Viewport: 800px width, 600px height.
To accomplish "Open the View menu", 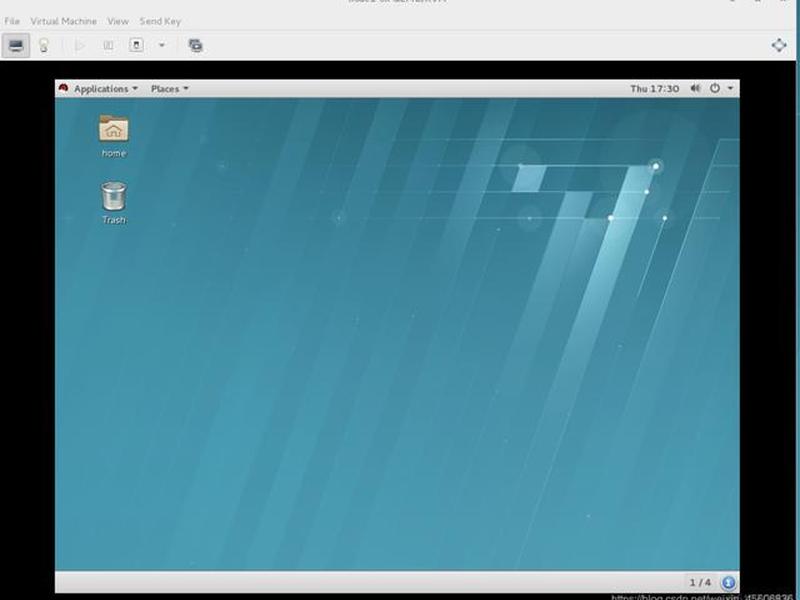I will coord(118,21).
